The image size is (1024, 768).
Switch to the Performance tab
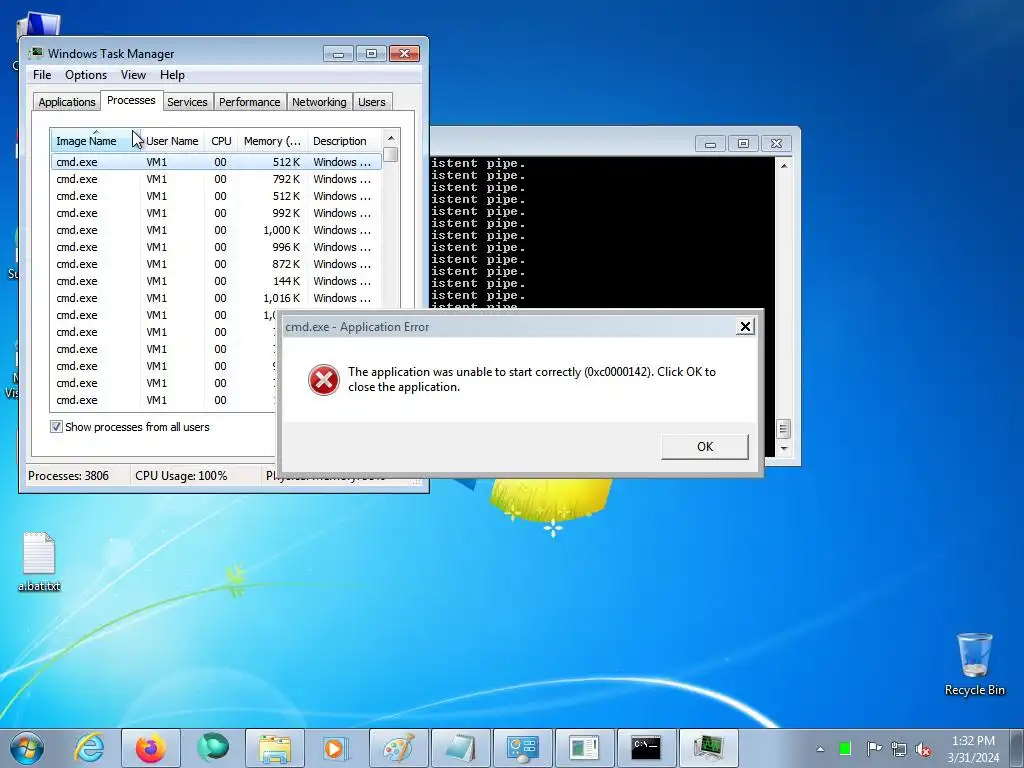point(249,102)
